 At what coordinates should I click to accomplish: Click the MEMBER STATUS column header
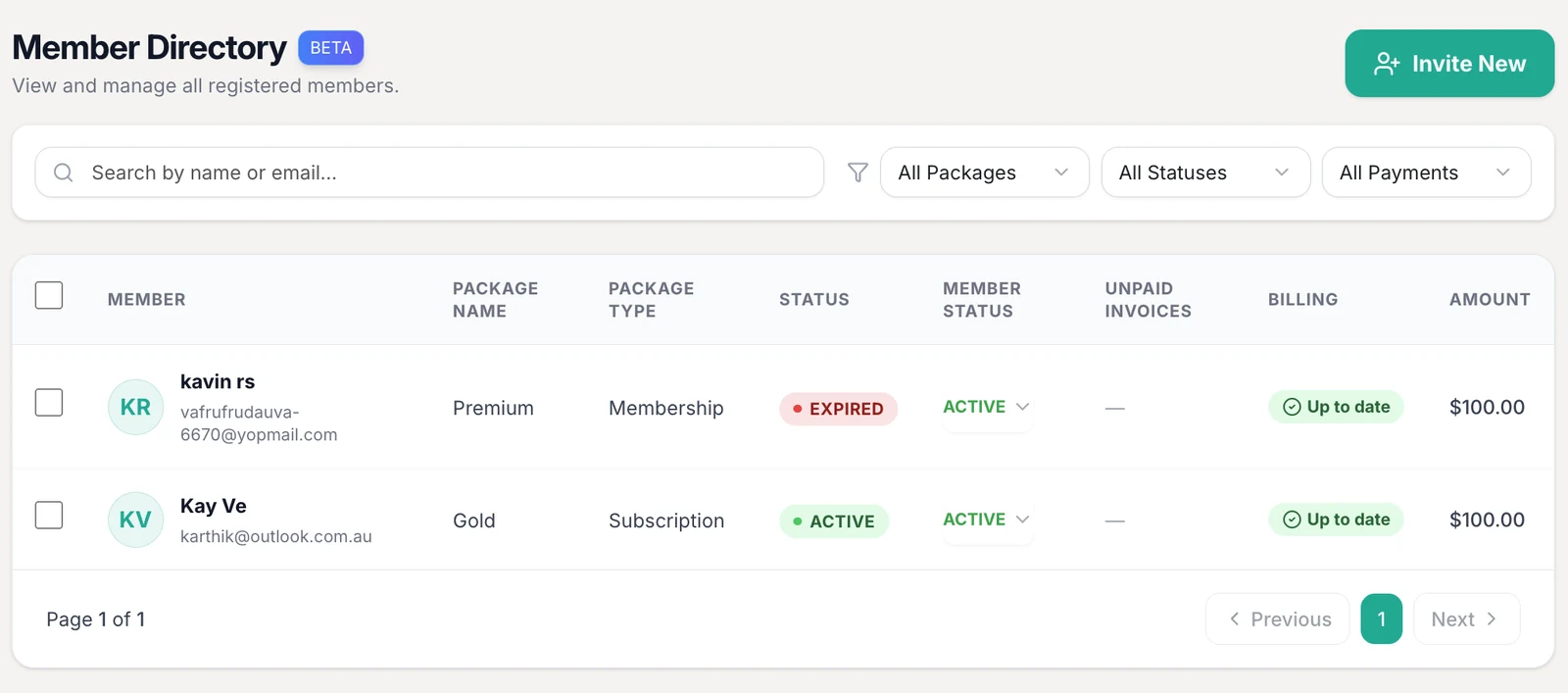(x=982, y=300)
